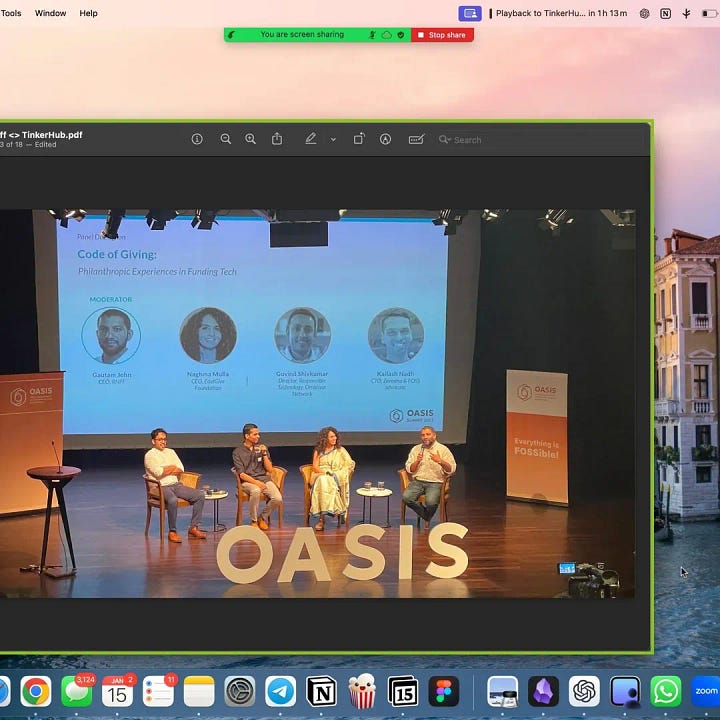The height and width of the screenshot is (720, 720).
Task: Click the battery status menu bar icon
Action: click(710, 13)
